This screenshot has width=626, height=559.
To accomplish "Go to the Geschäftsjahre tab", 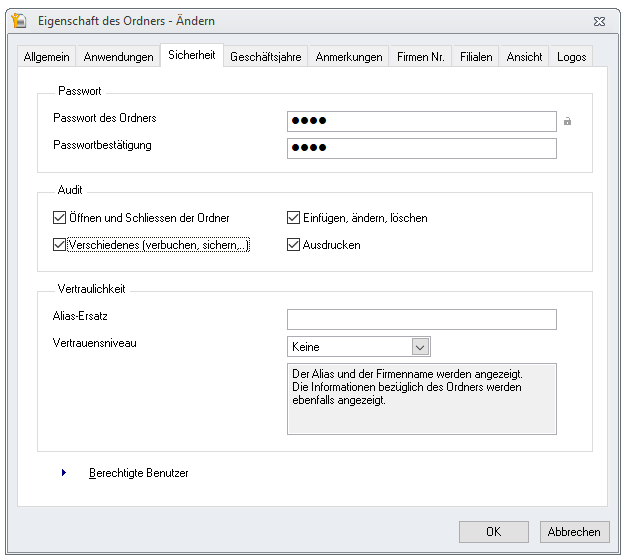I will (265, 57).
